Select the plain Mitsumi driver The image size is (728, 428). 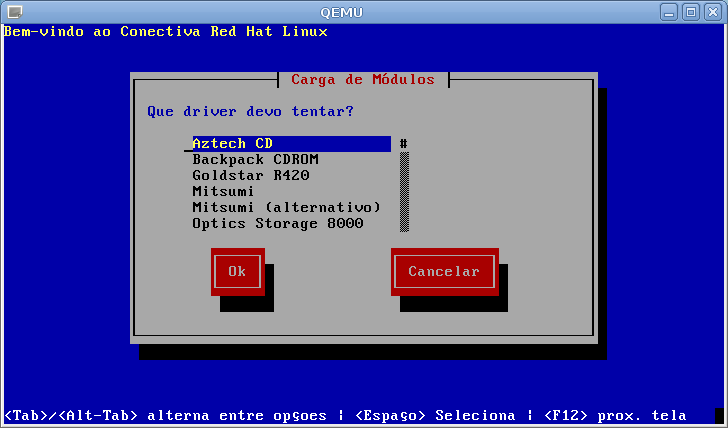223,192
